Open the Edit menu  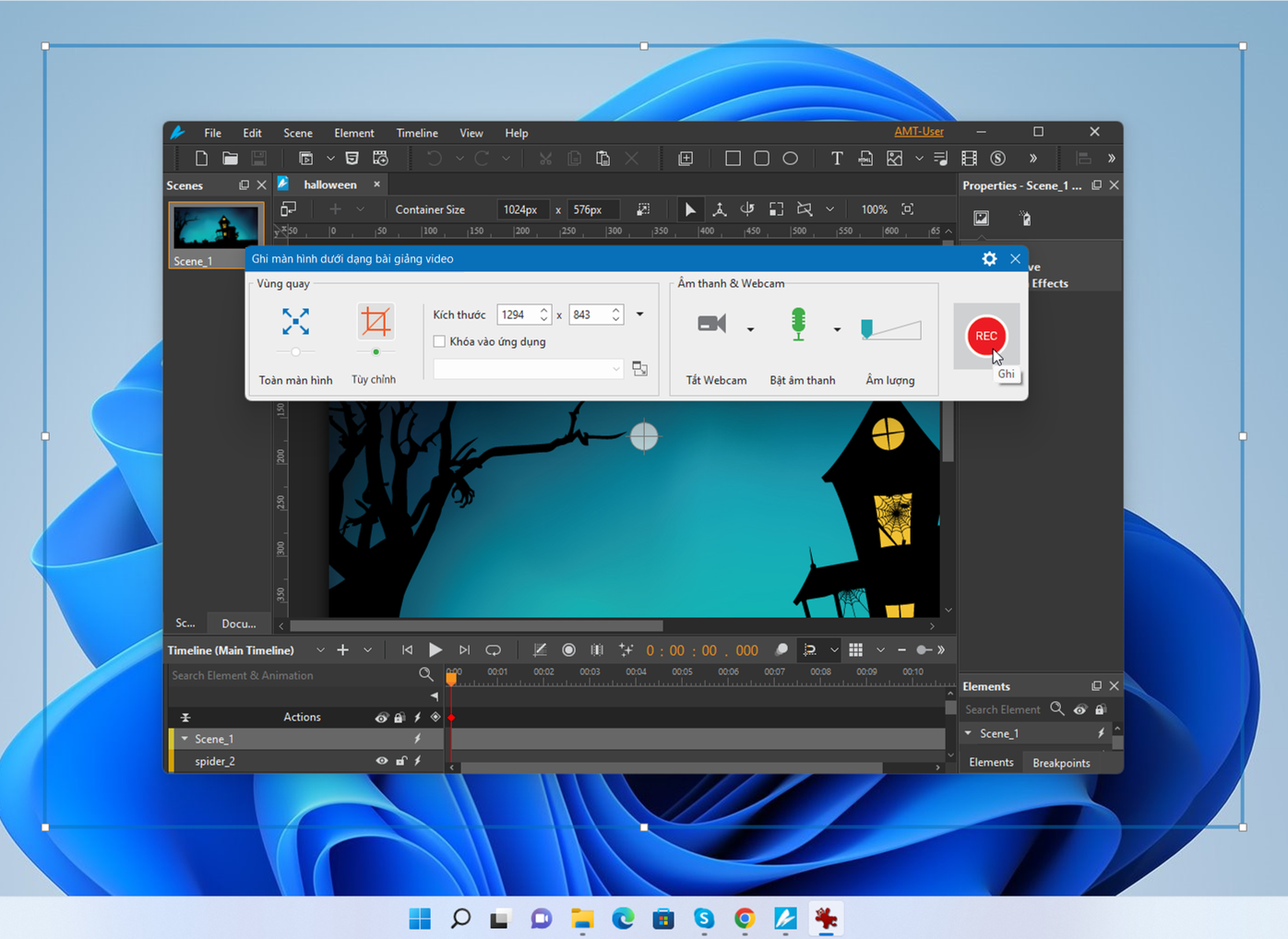click(252, 133)
